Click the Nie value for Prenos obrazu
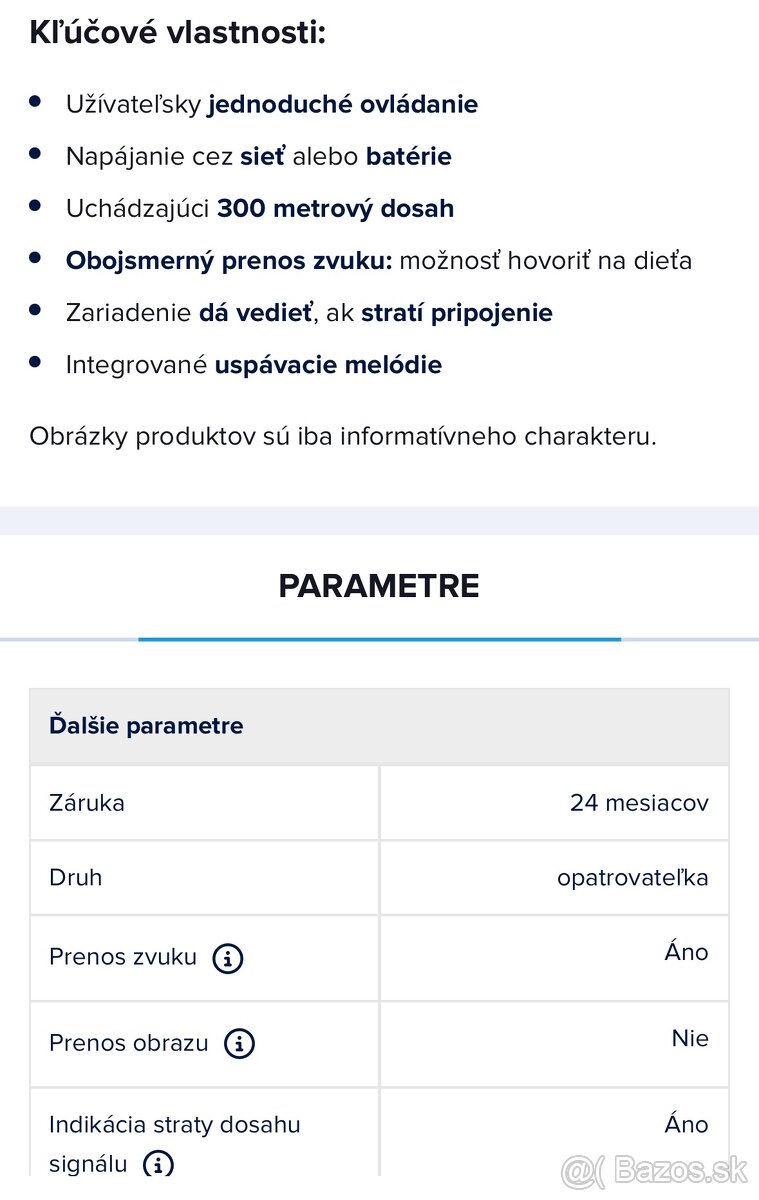The width and height of the screenshot is (759, 1200). coord(691,1038)
